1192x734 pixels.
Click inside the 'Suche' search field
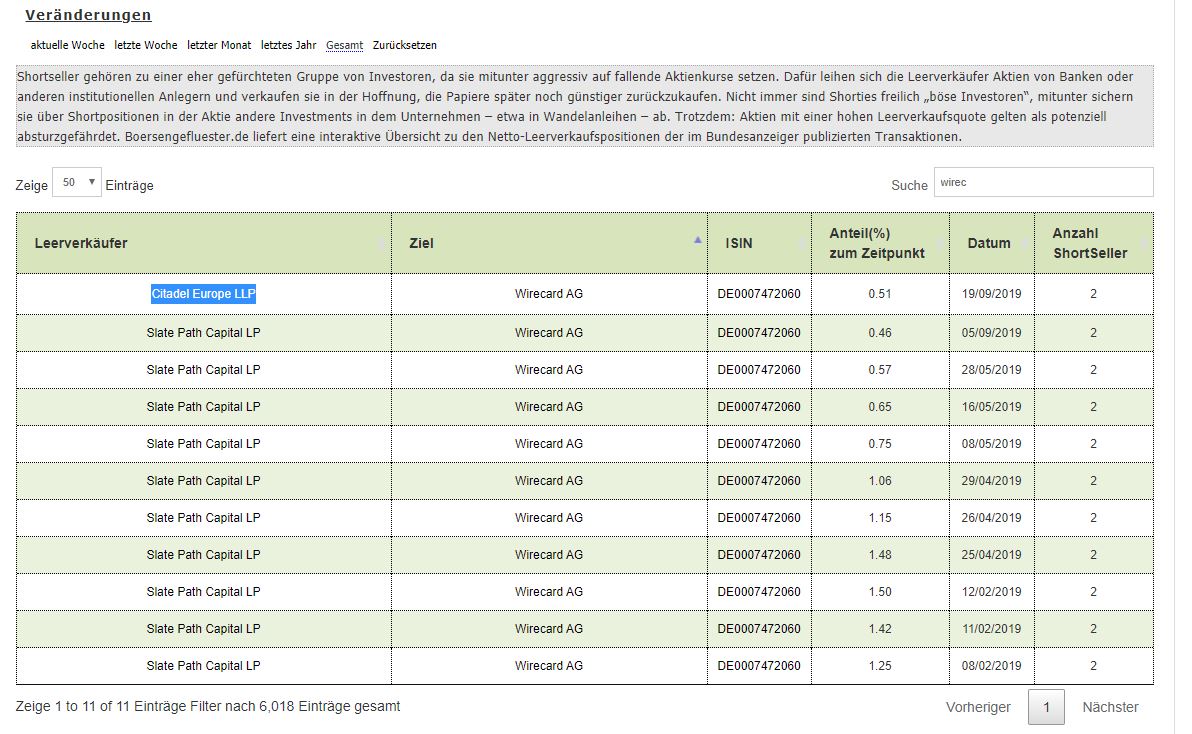[1044, 181]
